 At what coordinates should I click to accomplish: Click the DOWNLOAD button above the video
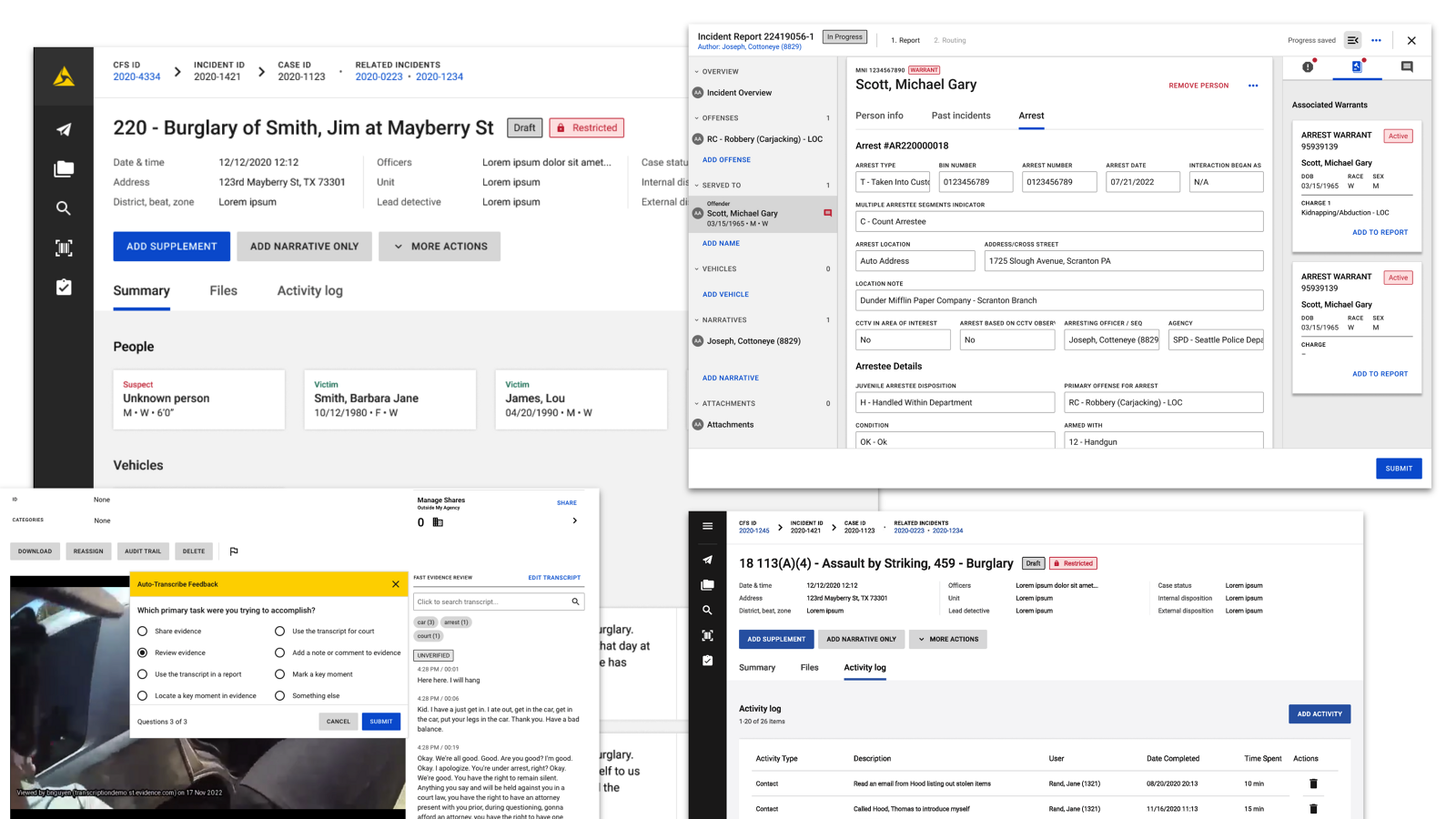tap(35, 551)
